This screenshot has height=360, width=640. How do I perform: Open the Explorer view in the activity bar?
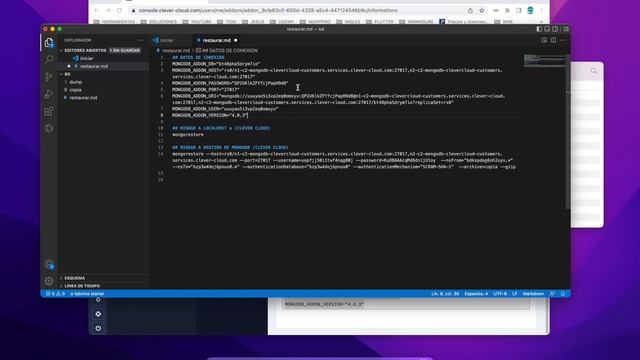(x=49, y=43)
